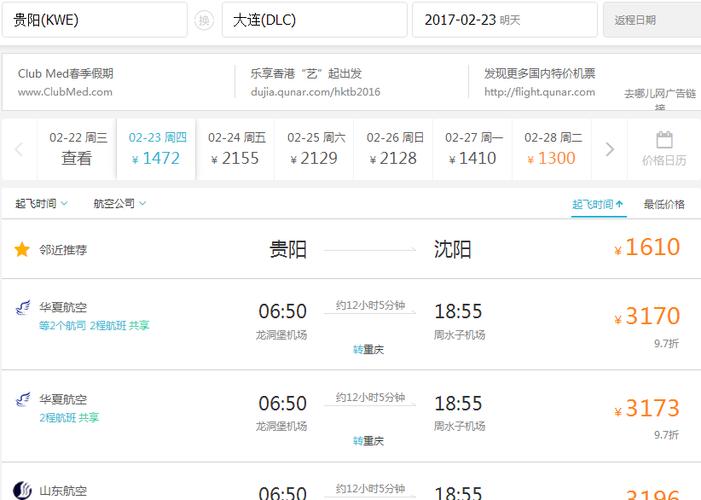Click the airline logo in the ¥3170 row
The width and height of the screenshot is (701, 500).
coord(23,307)
